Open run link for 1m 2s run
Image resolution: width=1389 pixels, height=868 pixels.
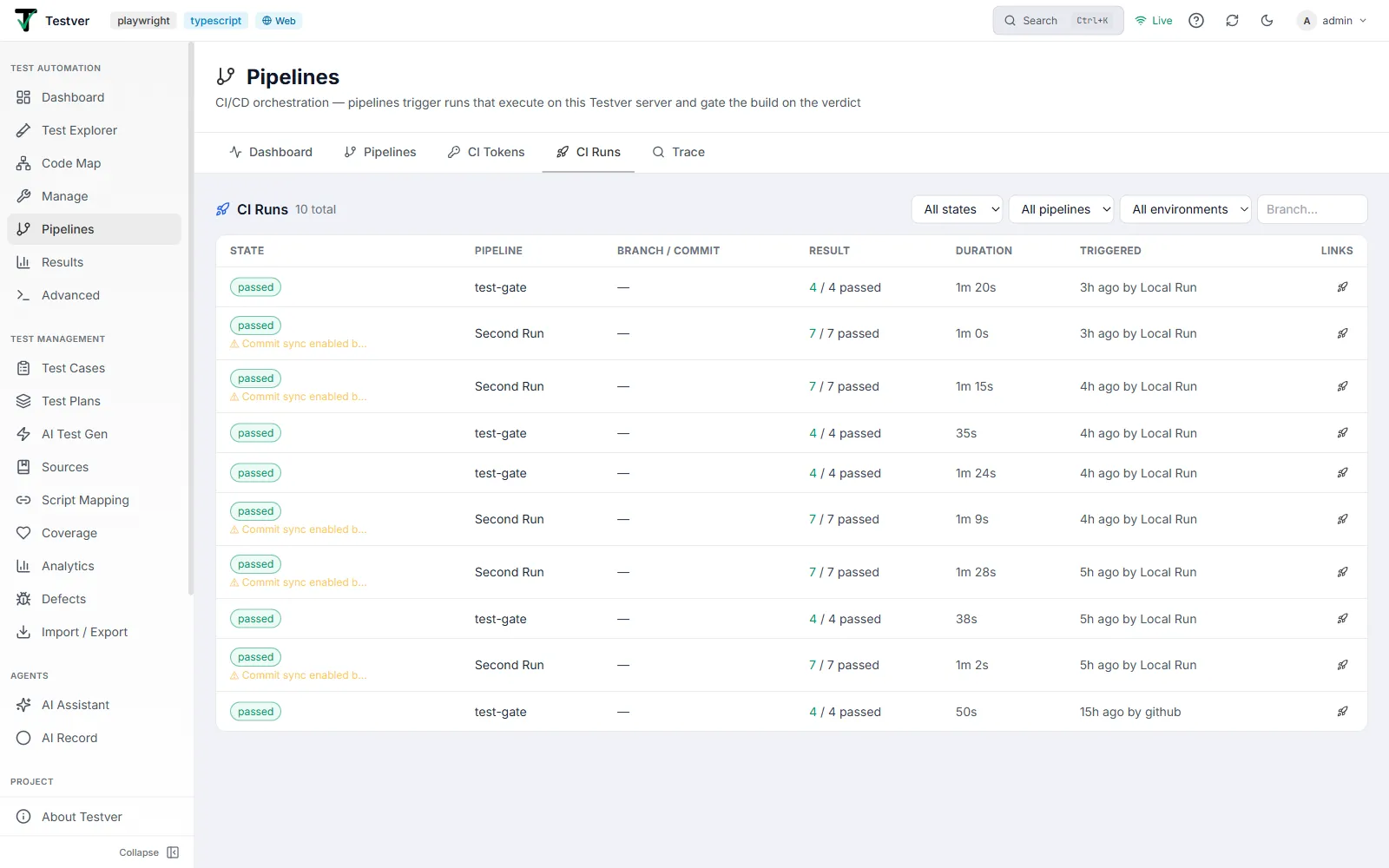[x=1342, y=665]
